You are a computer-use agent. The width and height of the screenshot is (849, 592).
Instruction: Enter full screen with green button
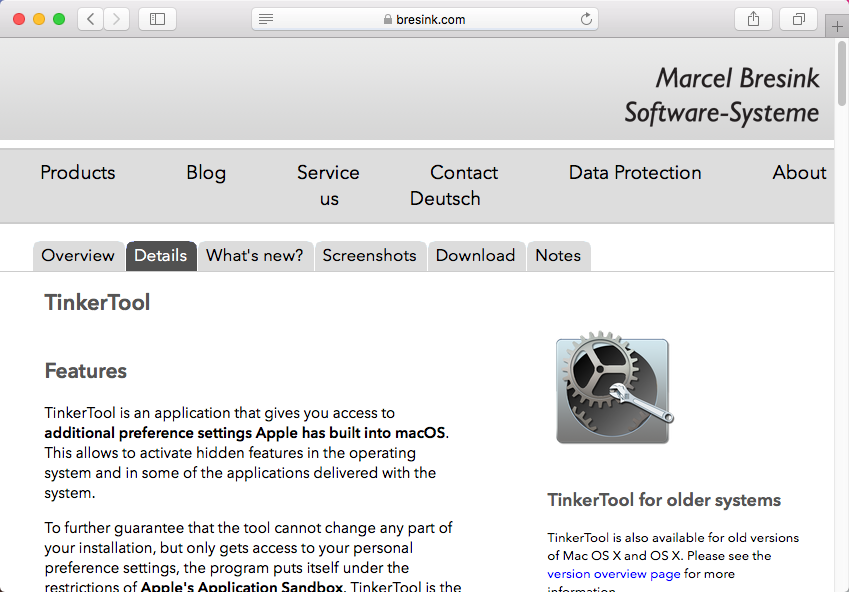click(59, 19)
